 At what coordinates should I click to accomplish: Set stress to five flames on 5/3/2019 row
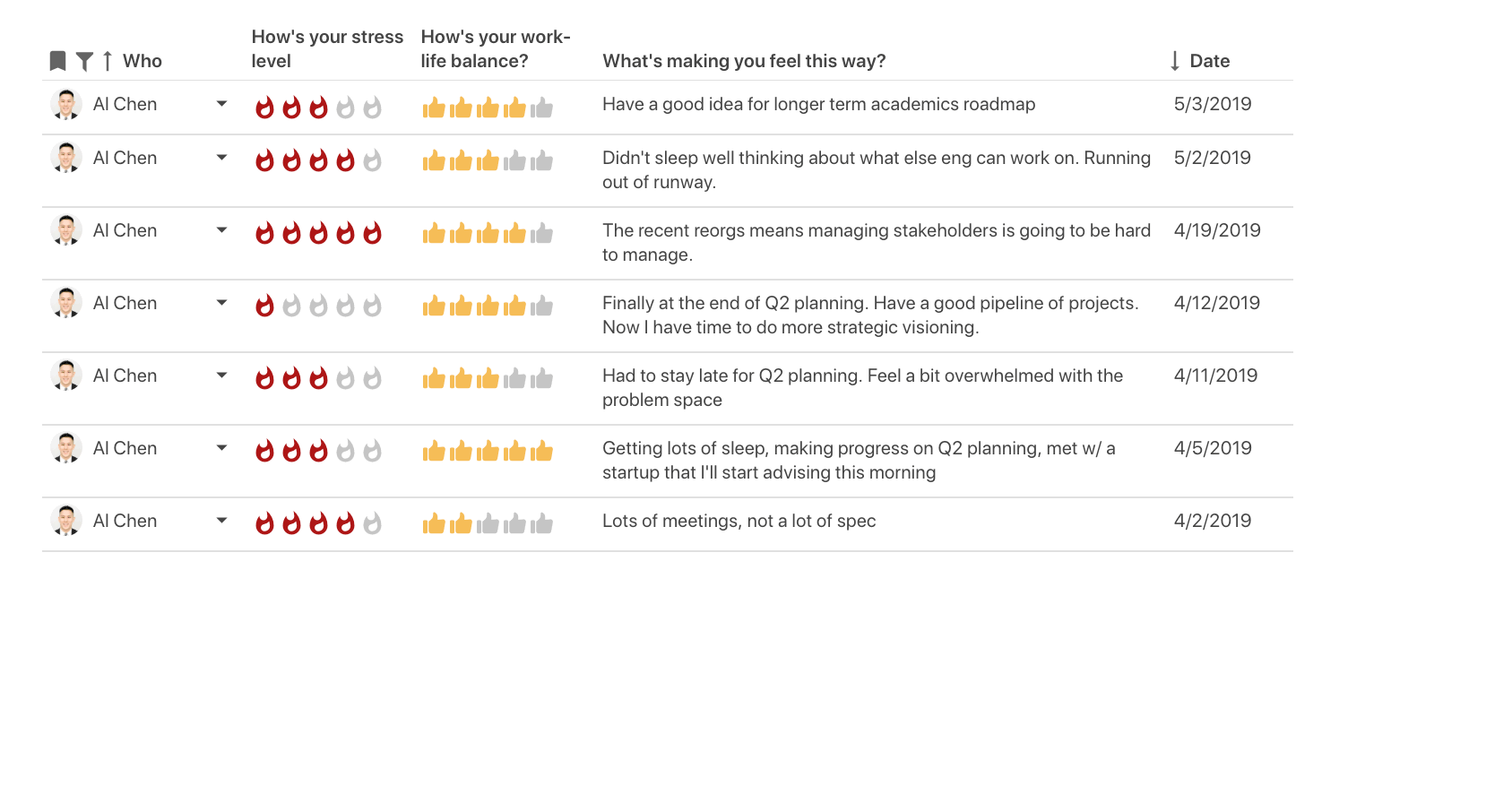[373, 108]
